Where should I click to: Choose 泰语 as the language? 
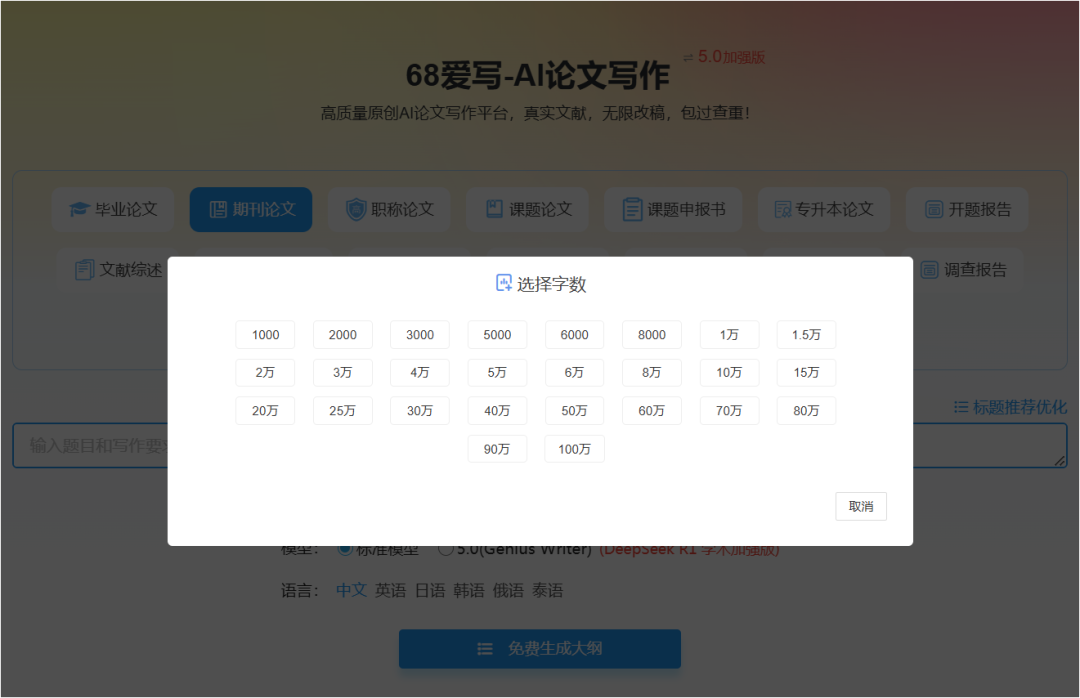tap(548, 591)
